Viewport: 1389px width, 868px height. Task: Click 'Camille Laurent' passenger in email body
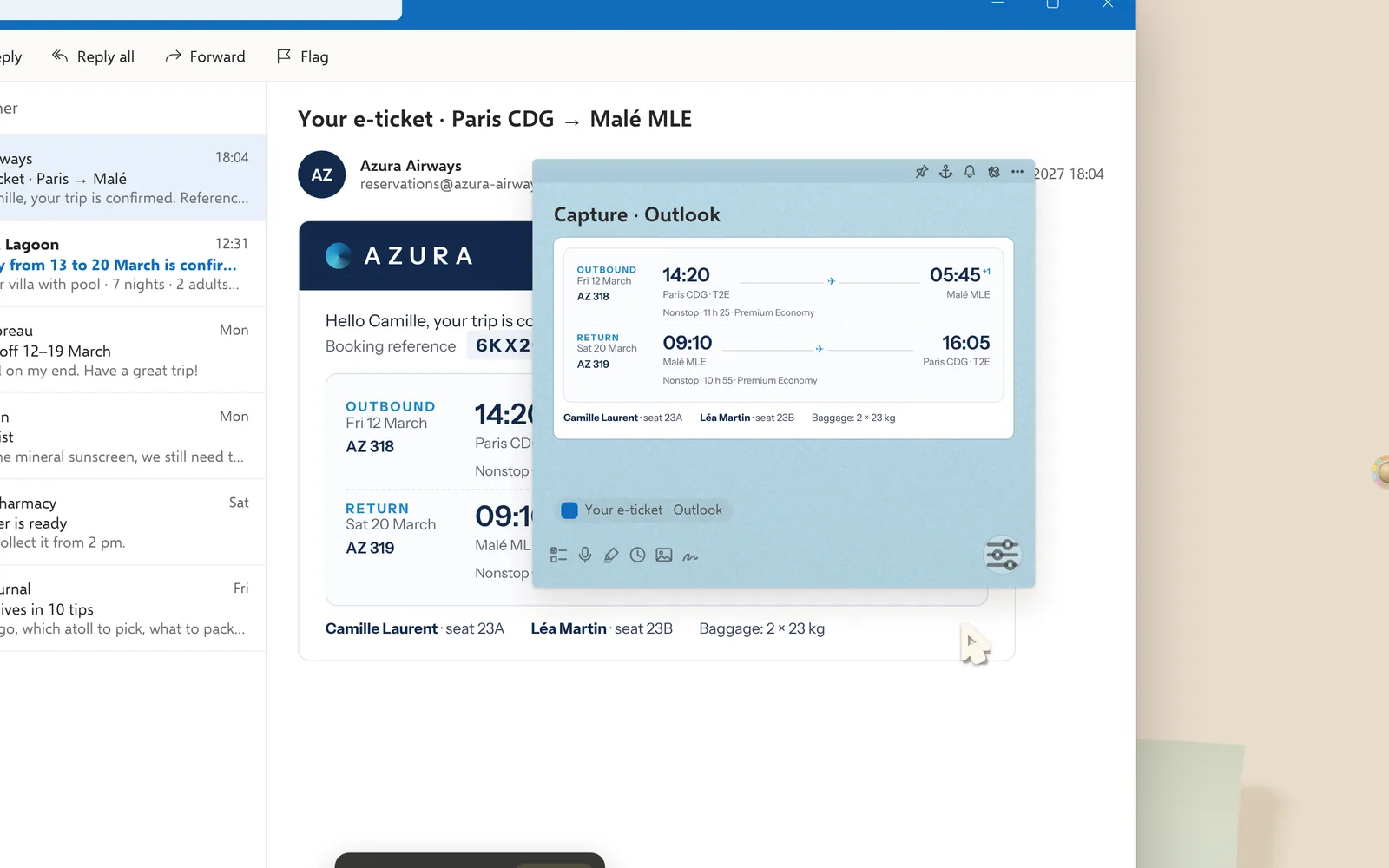tap(381, 628)
